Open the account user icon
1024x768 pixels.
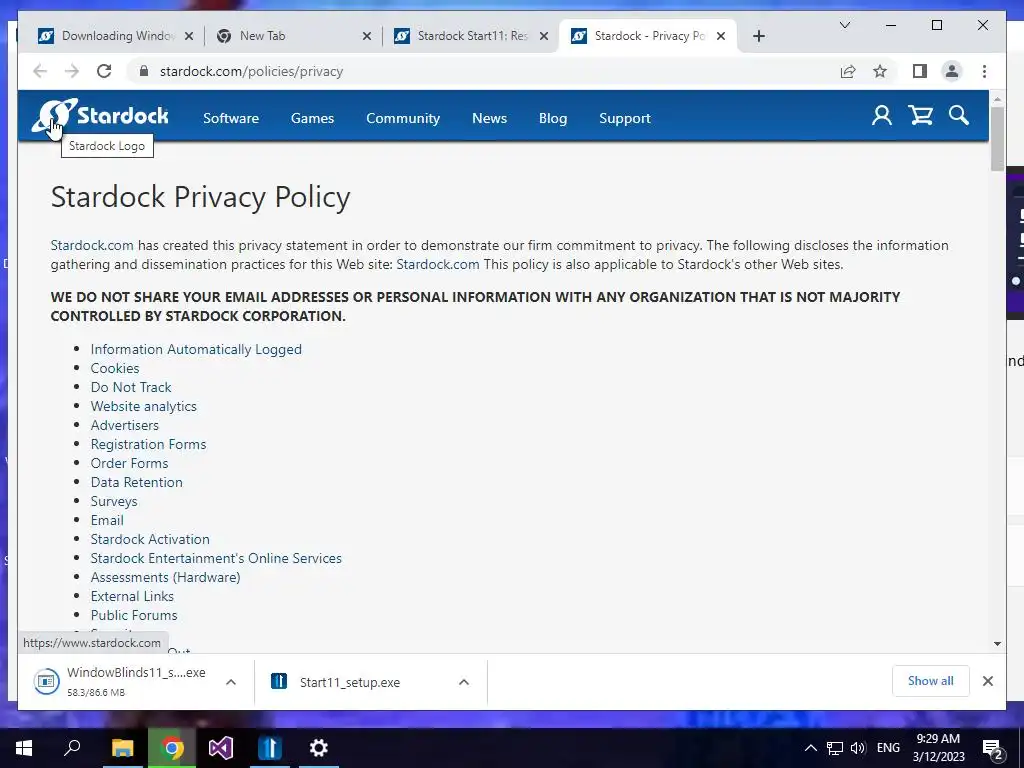tap(882, 116)
